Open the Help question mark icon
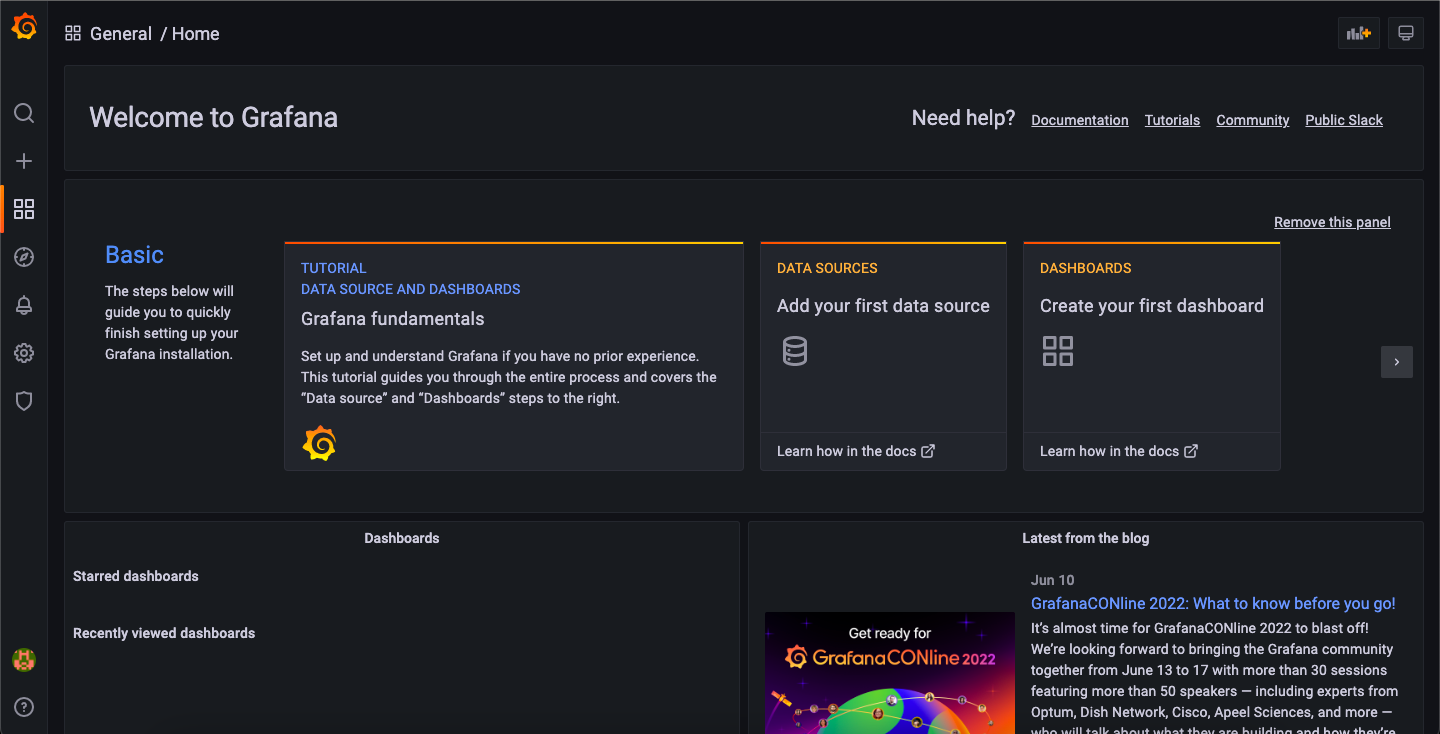This screenshot has width=1440, height=734. coord(24,707)
